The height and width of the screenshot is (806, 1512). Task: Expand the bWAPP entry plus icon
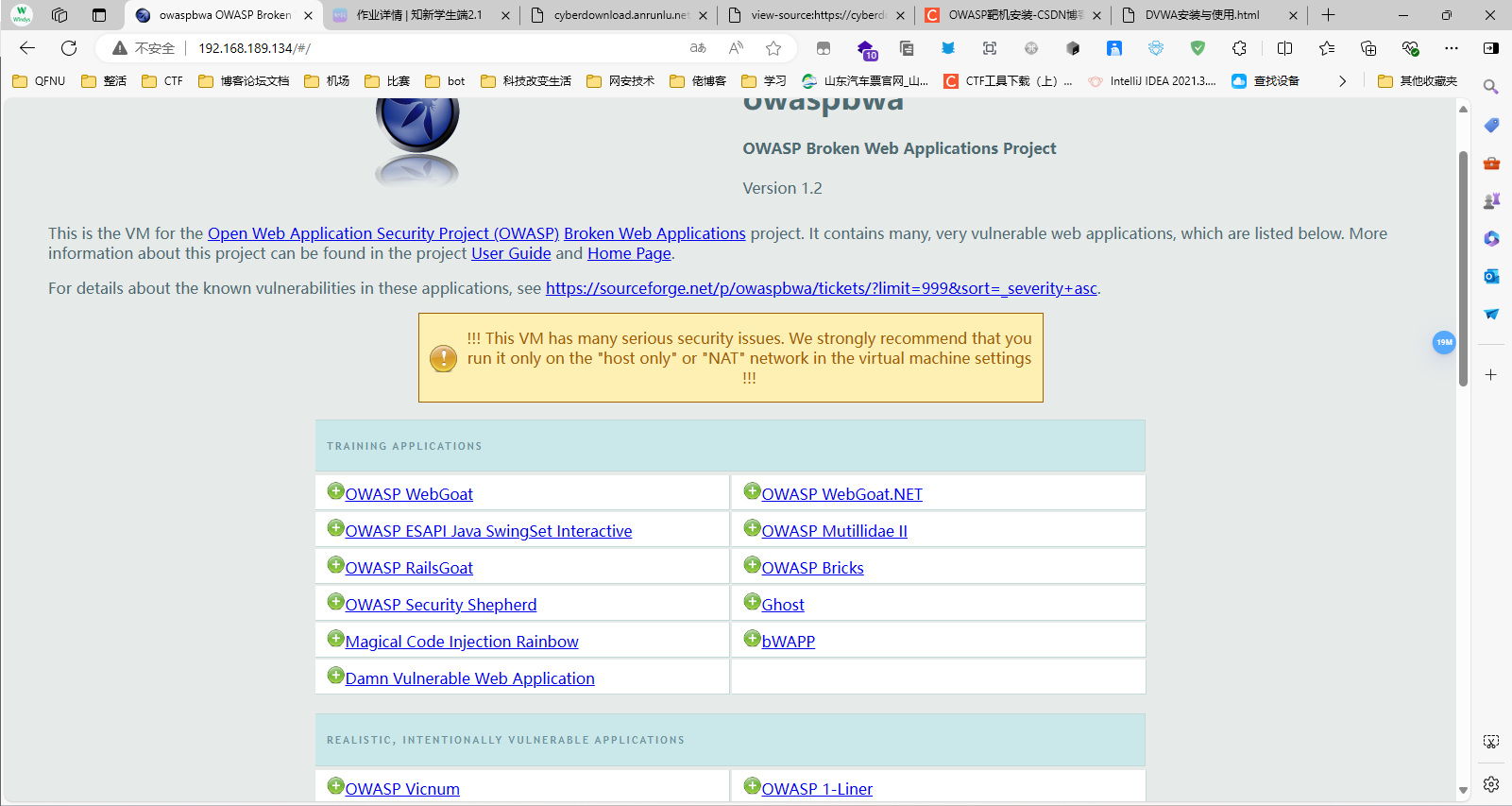(x=752, y=639)
